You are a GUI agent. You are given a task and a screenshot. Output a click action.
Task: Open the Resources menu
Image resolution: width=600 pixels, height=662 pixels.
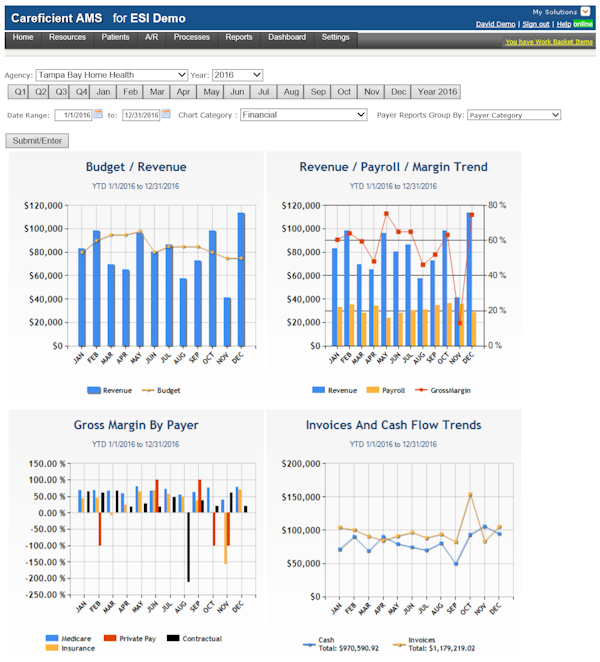point(67,37)
